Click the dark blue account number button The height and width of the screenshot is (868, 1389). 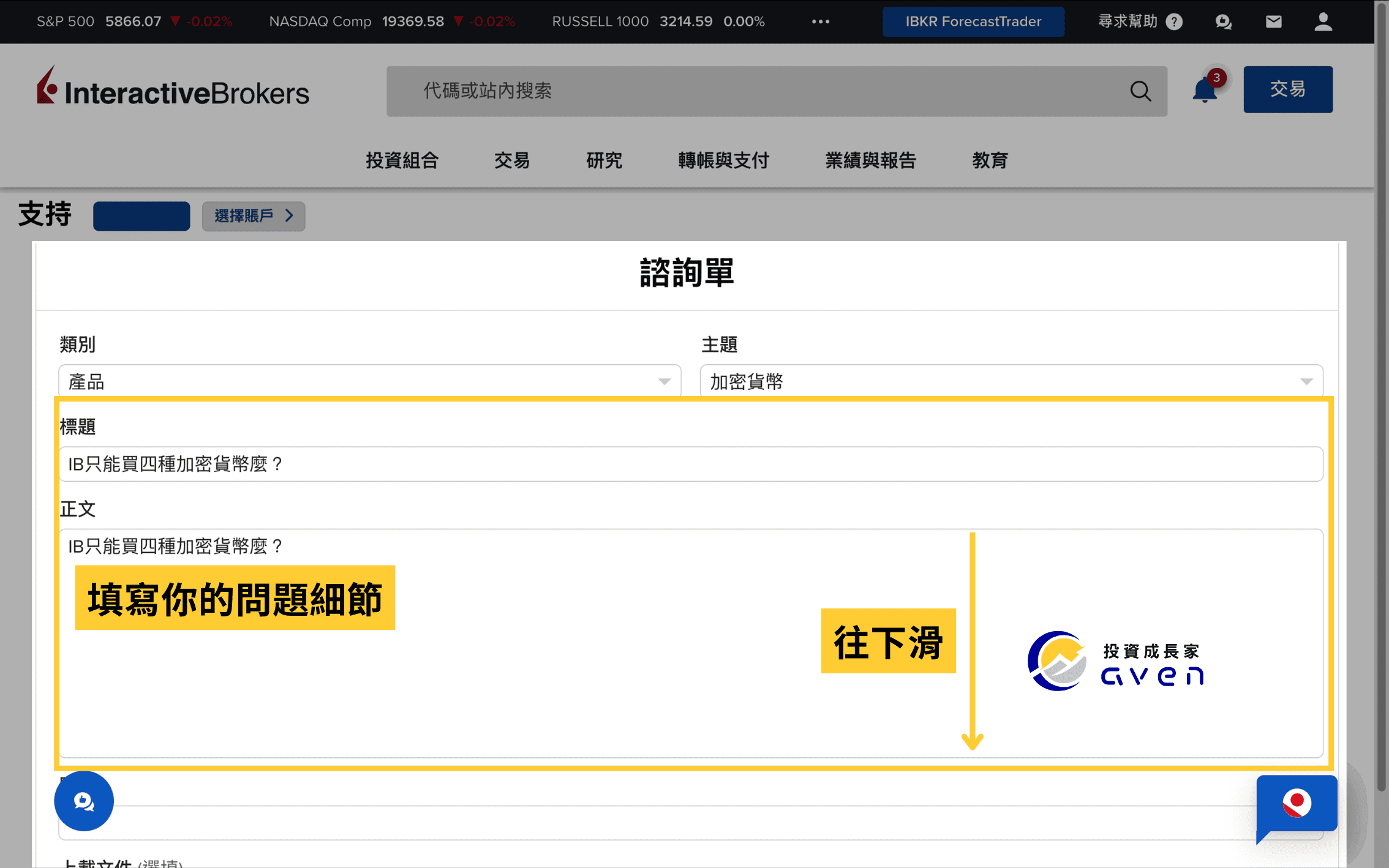tap(141, 215)
